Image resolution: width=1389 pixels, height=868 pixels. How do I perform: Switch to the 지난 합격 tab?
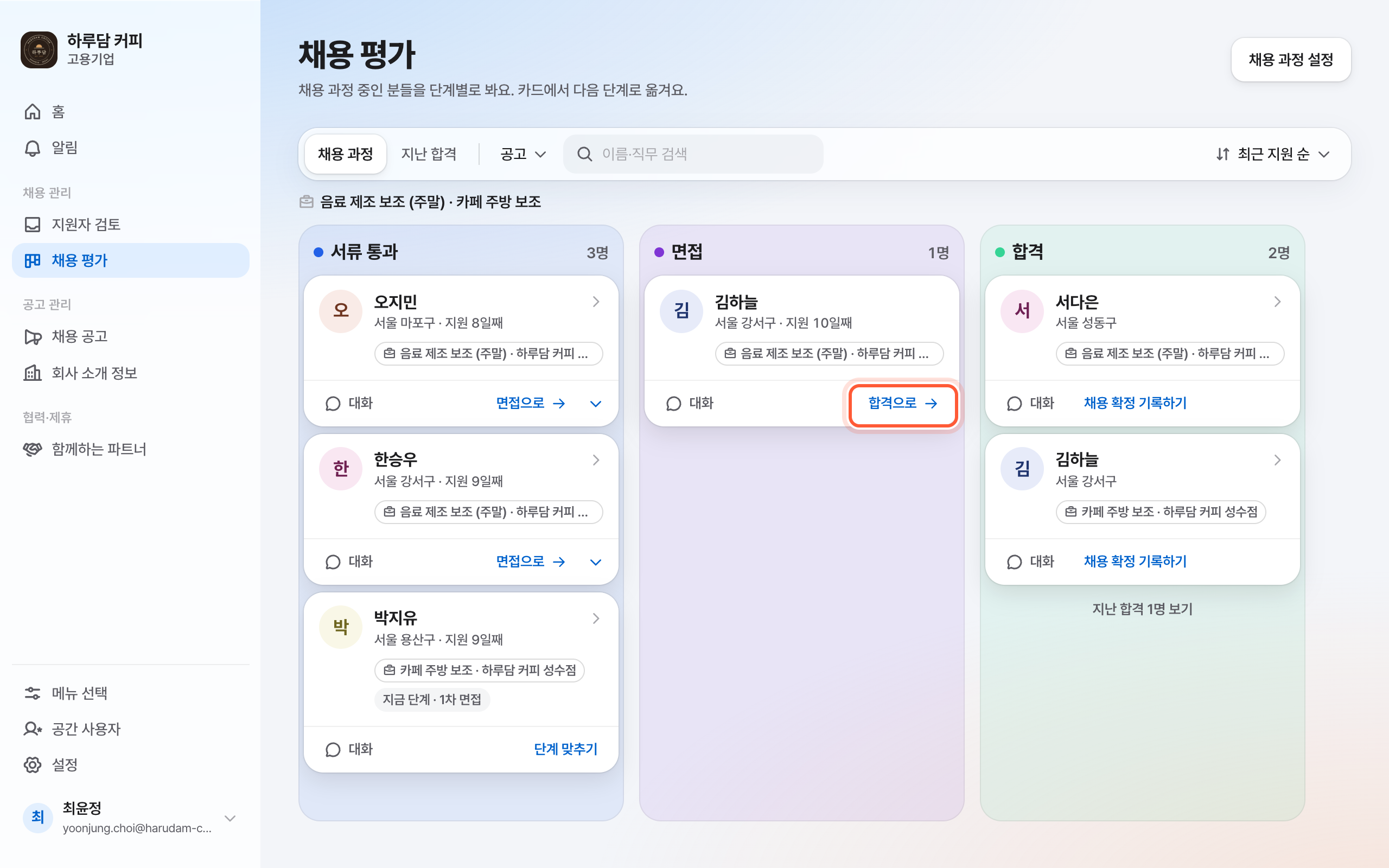[429, 154]
